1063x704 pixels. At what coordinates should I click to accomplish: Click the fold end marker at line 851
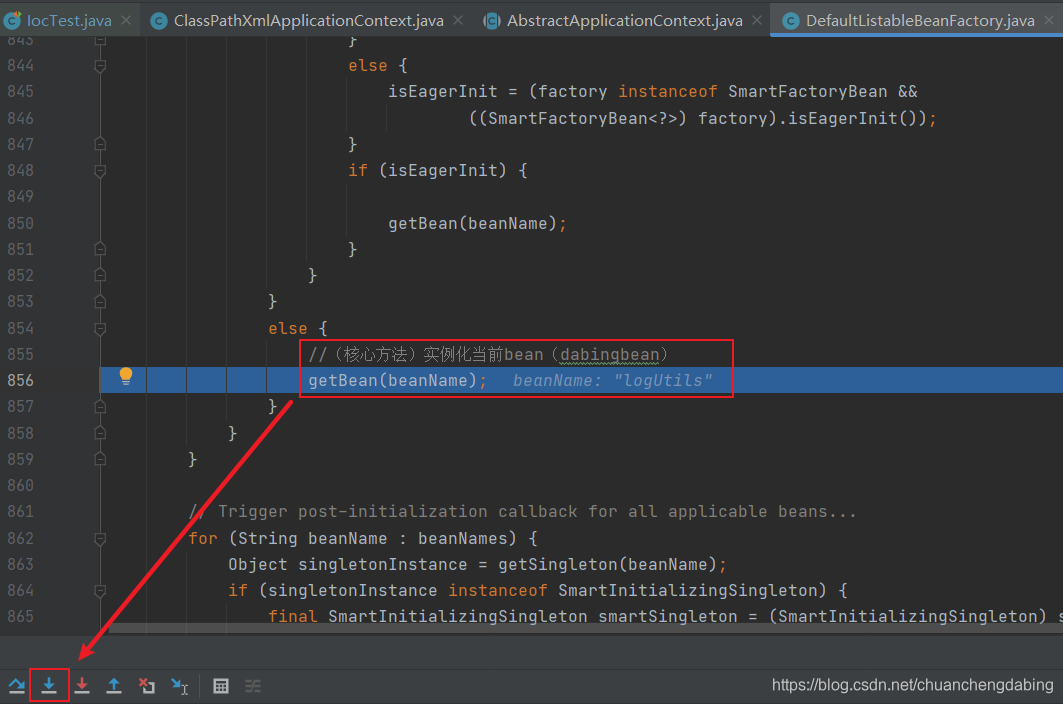pos(100,249)
